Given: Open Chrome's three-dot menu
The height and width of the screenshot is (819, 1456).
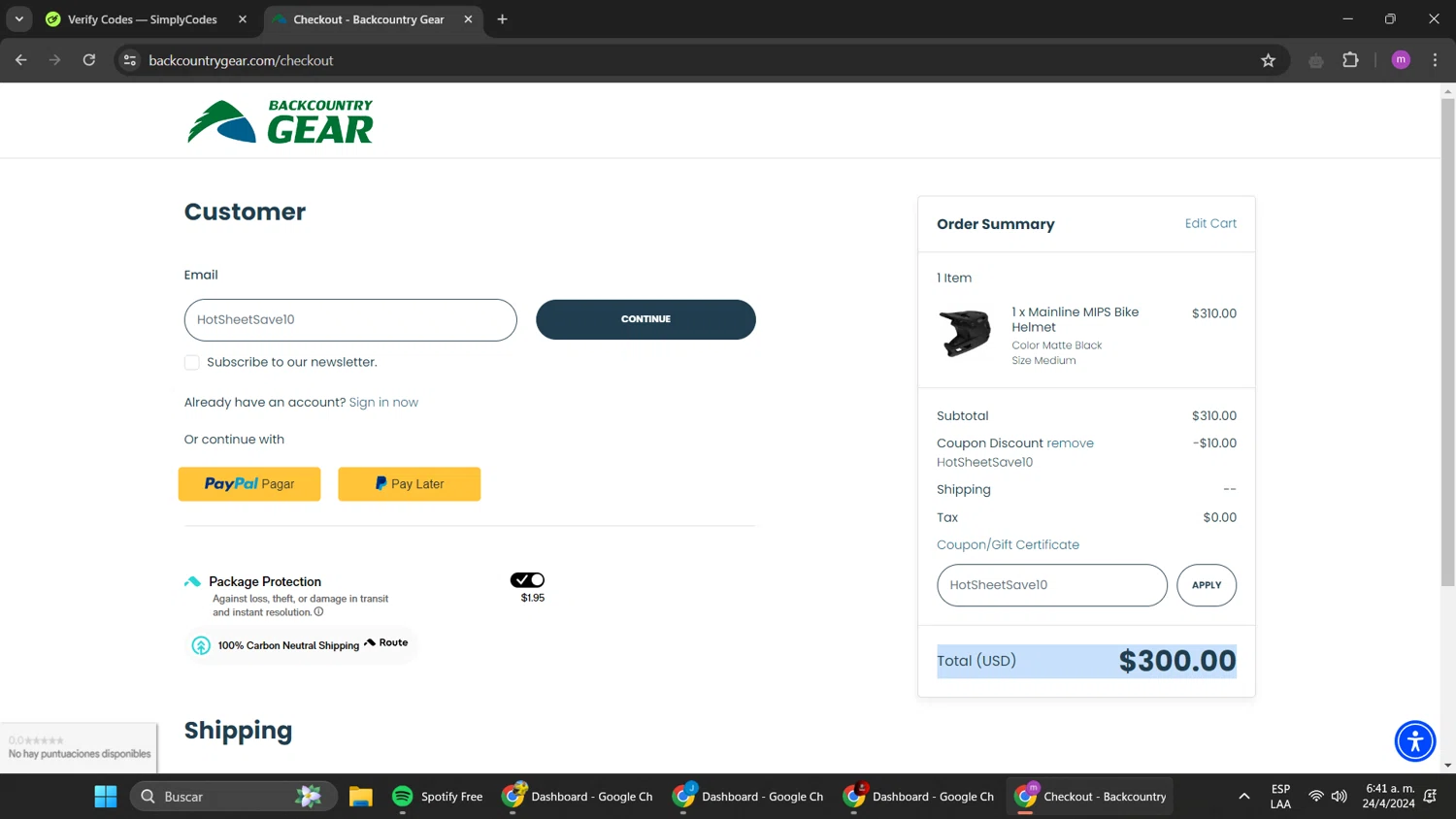Looking at the screenshot, I should pos(1435,60).
